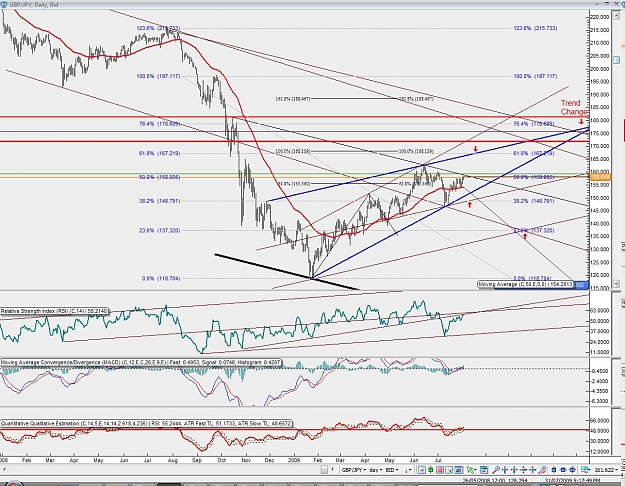625x486 pixels.
Task: Click the chart window icon in title bar
Action: click(3, 4)
